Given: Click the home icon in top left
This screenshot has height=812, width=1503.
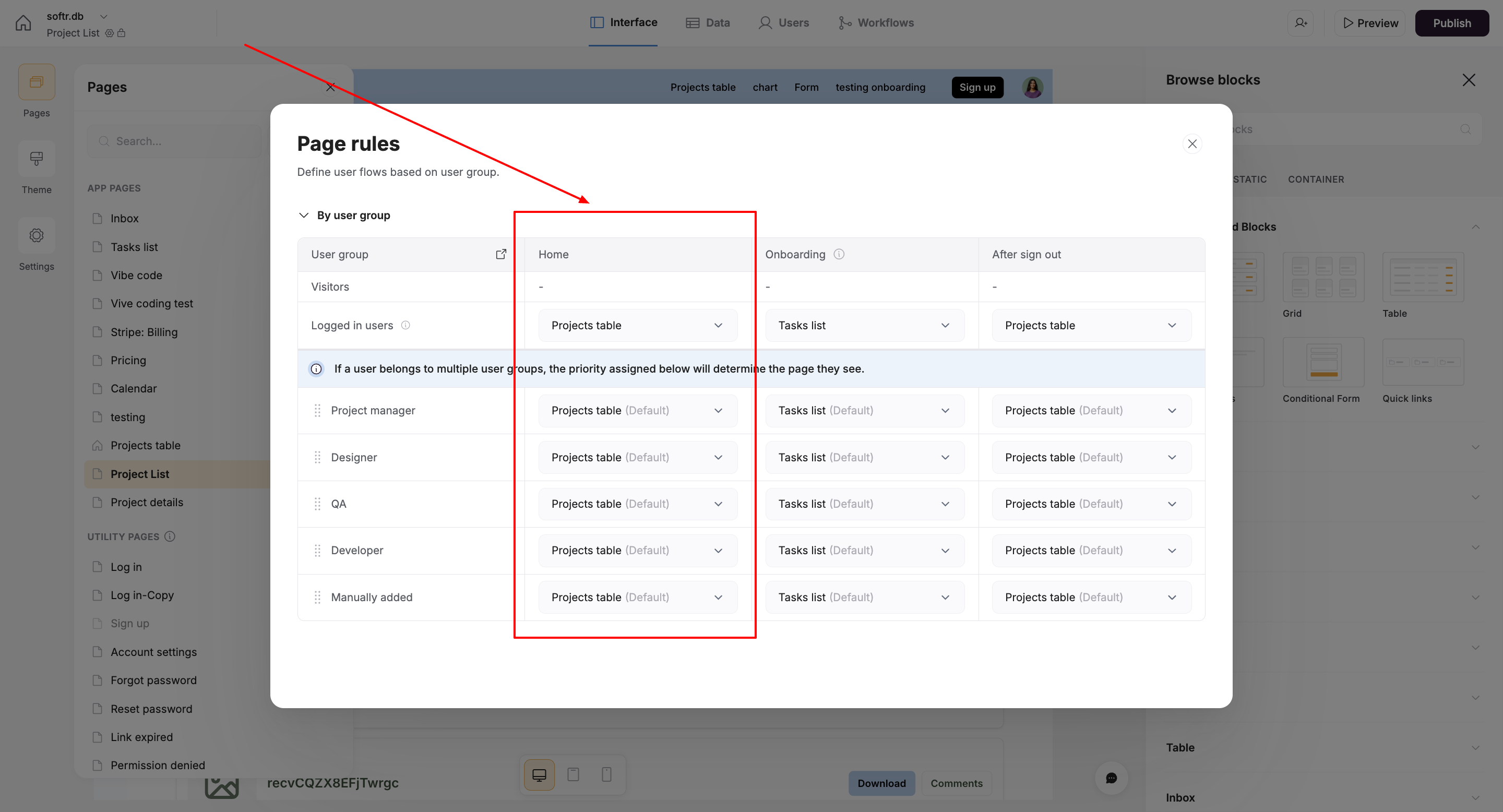Looking at the screenshot, I should click(x=23, y=23).
